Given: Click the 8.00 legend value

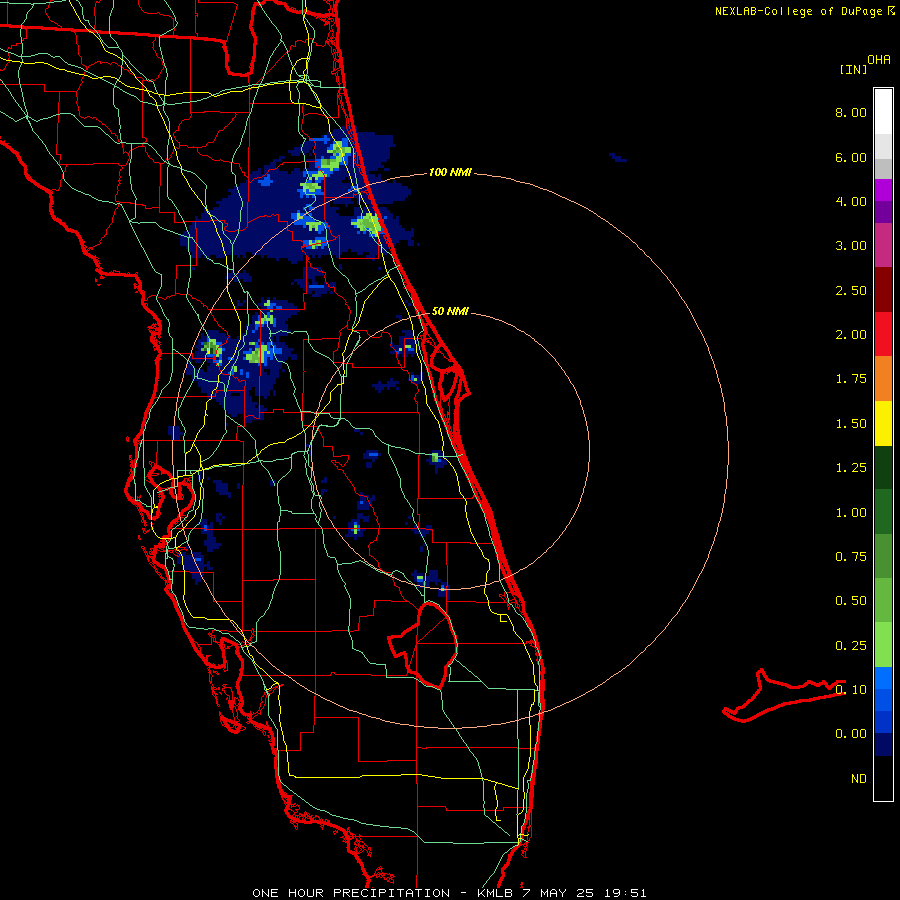Looking at the screenshot, I should click(x=851, y=112).
